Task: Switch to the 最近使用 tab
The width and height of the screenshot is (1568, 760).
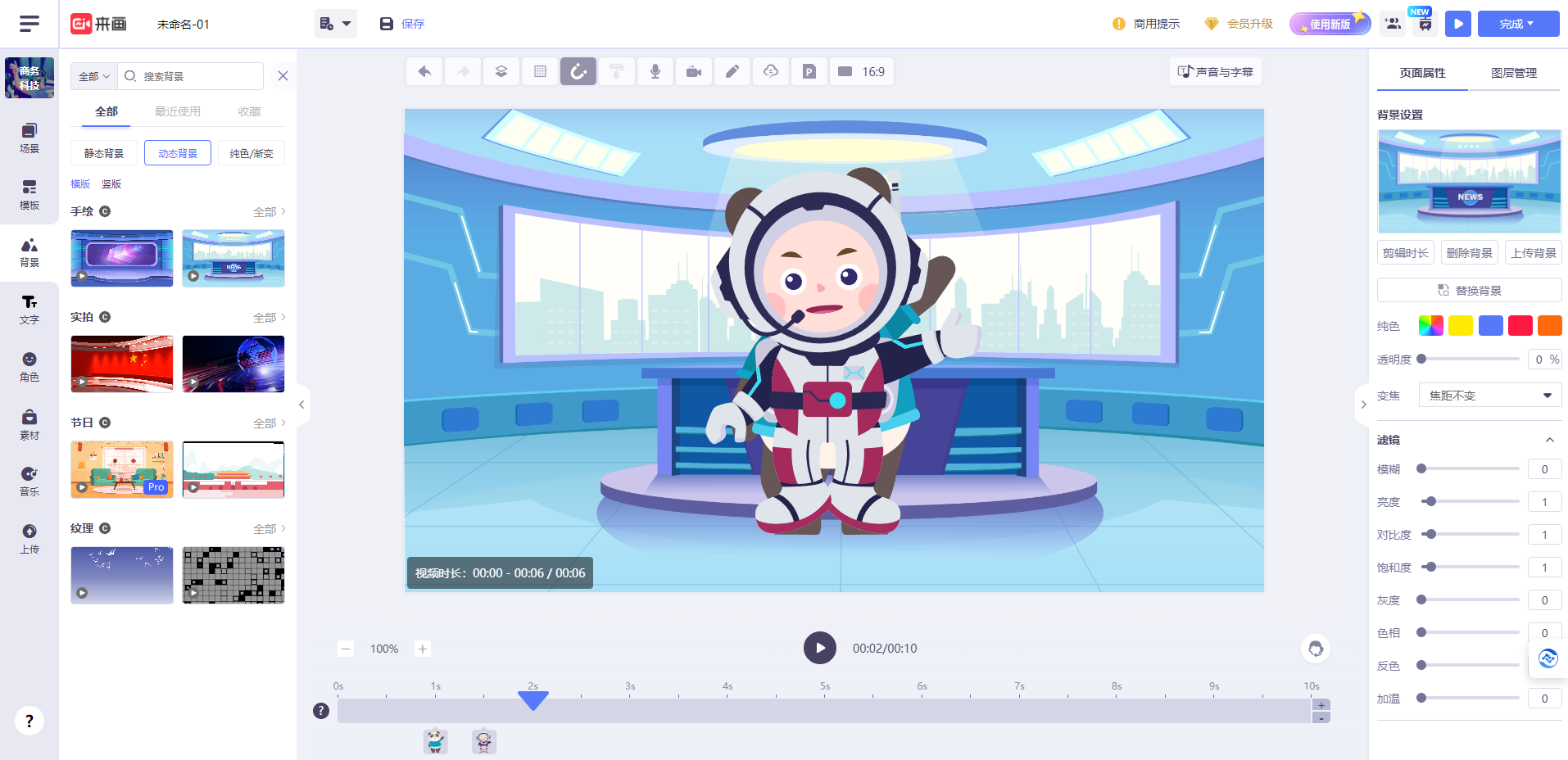Action: click(178, 111)
